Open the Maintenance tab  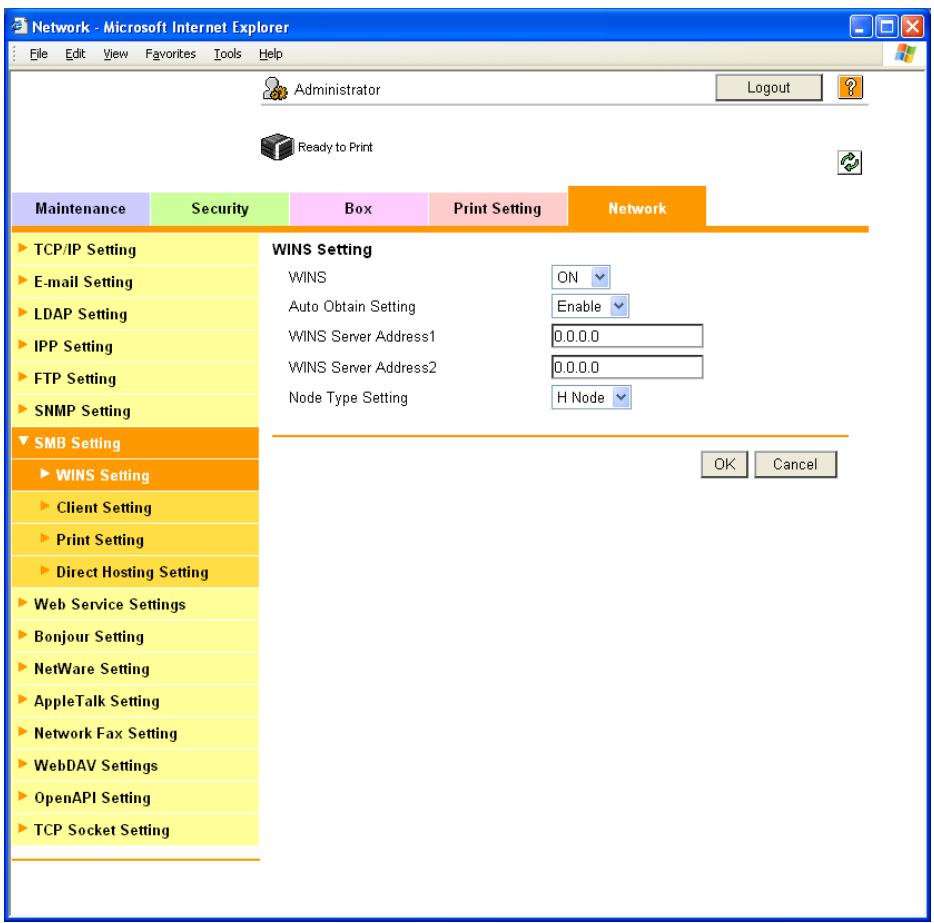pyautogui.click(x=80, y=208)
